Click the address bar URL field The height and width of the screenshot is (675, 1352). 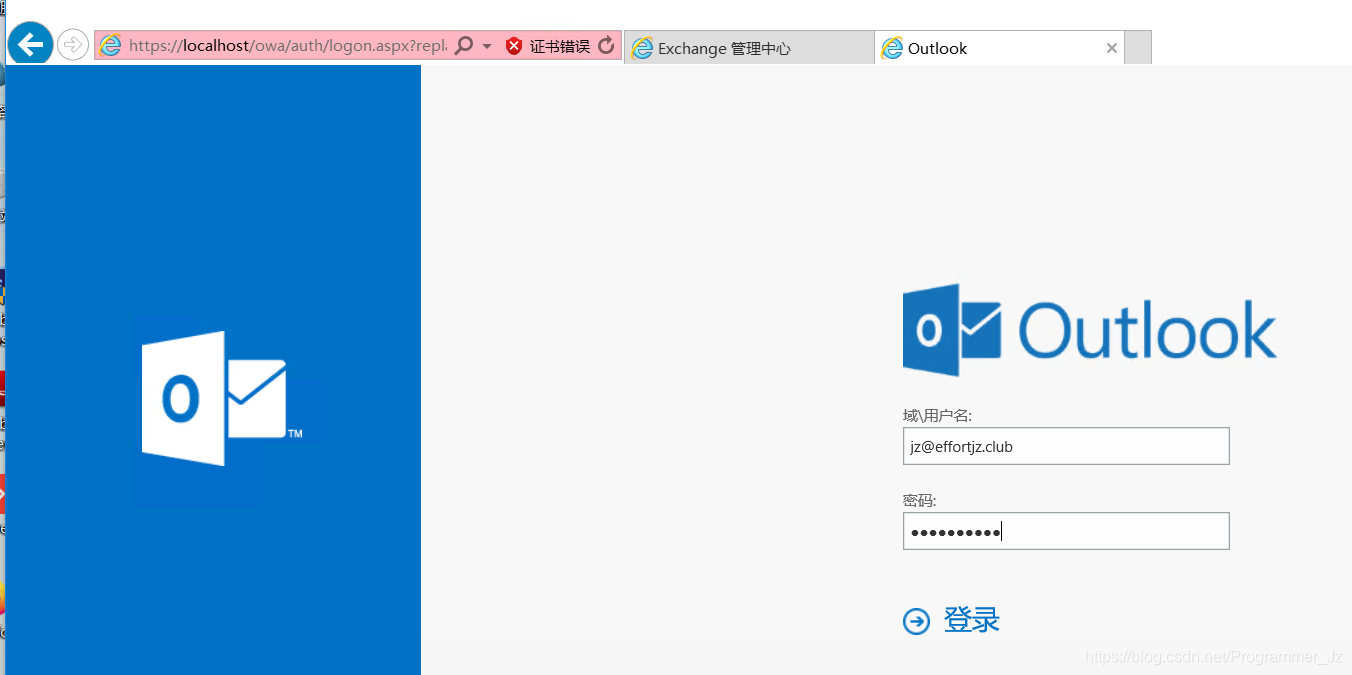(287, 46)
